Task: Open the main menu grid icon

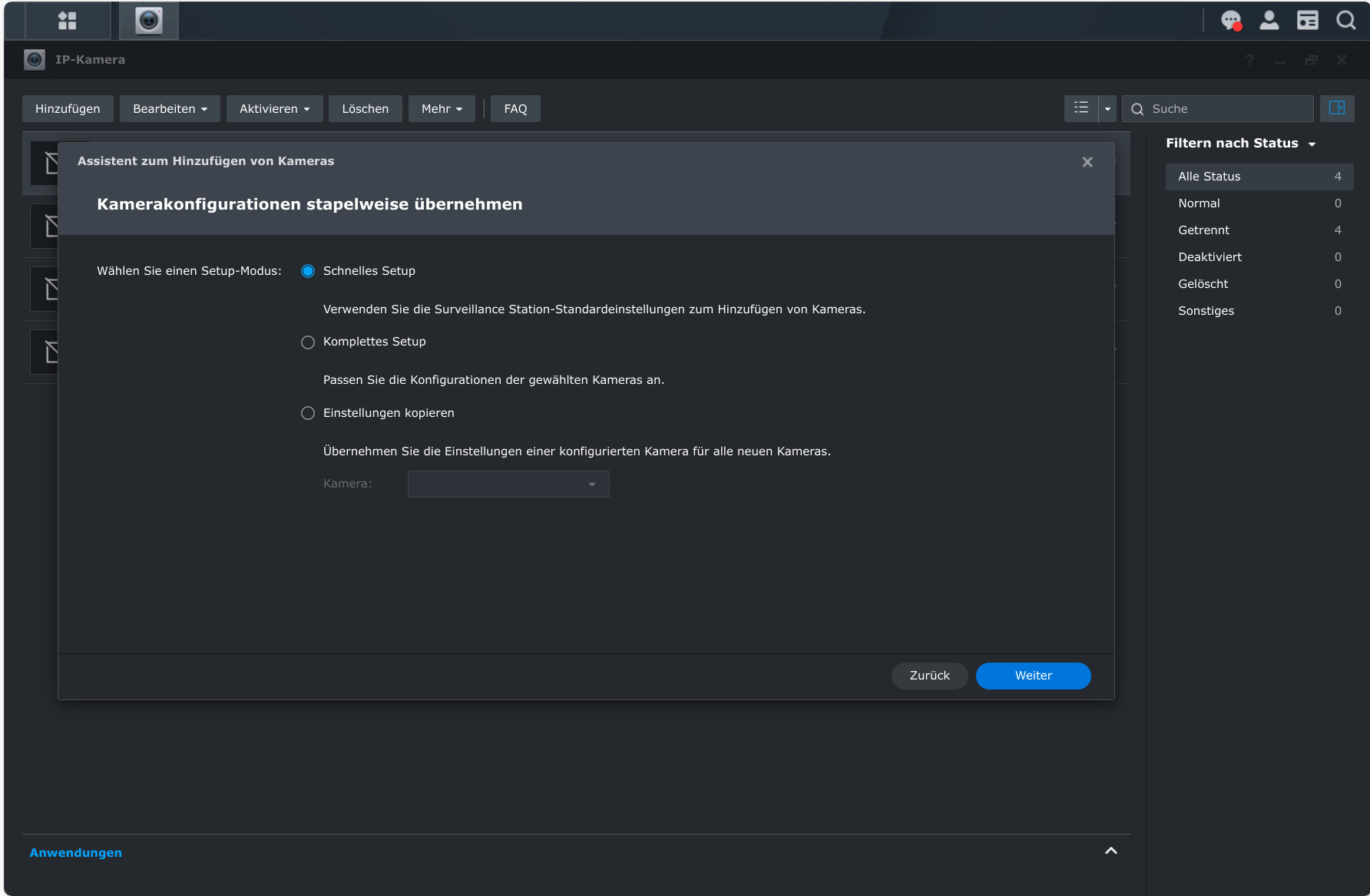Action: tap(68, 21)
